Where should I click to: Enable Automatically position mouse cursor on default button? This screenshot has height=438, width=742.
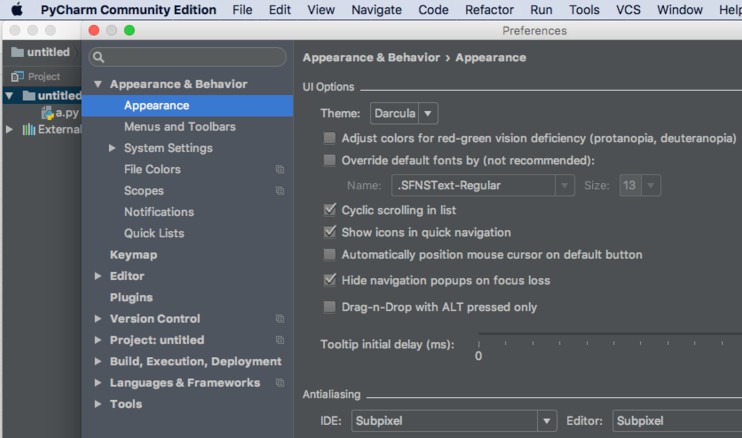click(x=329, y=254)
